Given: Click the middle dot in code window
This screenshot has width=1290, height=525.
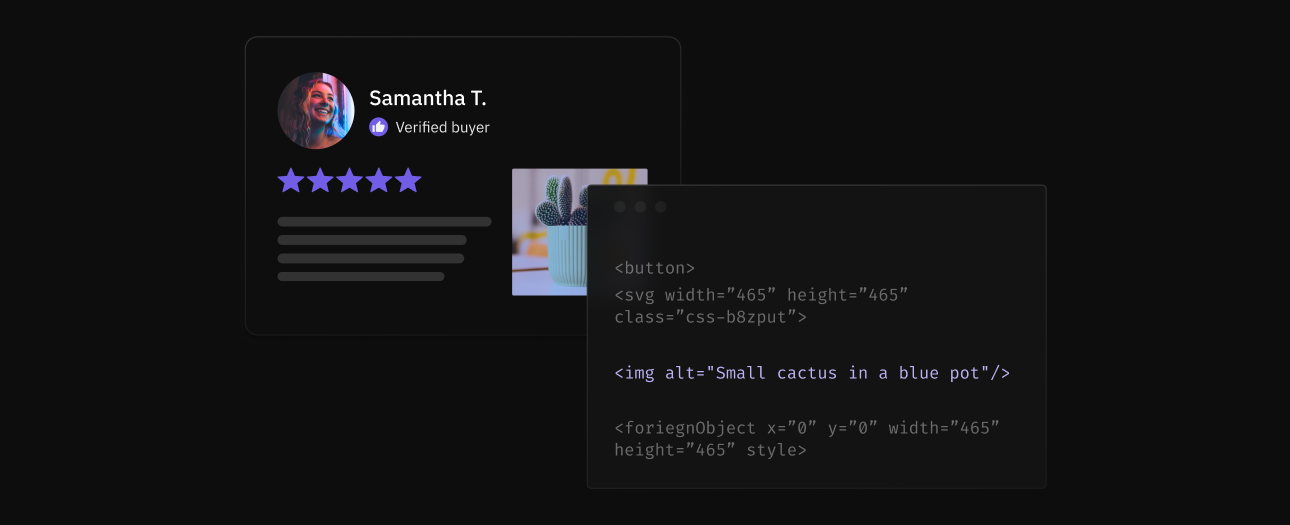Looking at the screenshot, I should pos(640,207).
